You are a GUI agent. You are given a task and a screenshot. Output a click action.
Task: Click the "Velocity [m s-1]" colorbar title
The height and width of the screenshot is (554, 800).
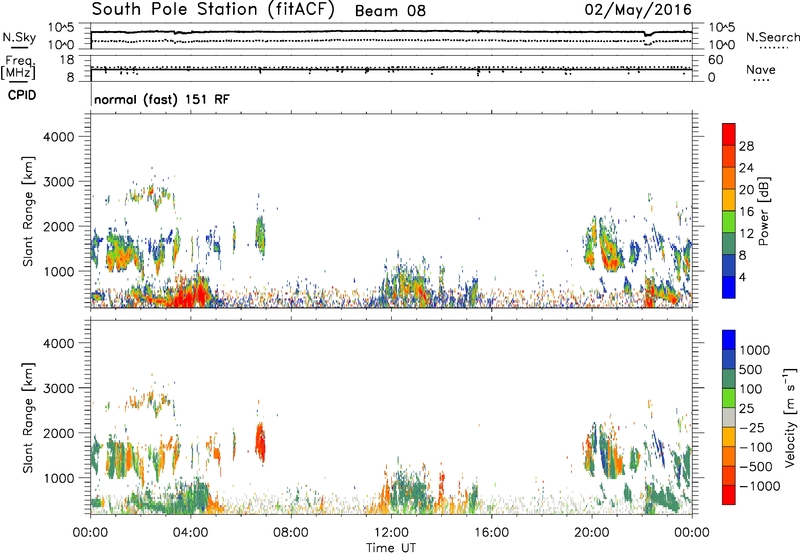click(790, 417)
